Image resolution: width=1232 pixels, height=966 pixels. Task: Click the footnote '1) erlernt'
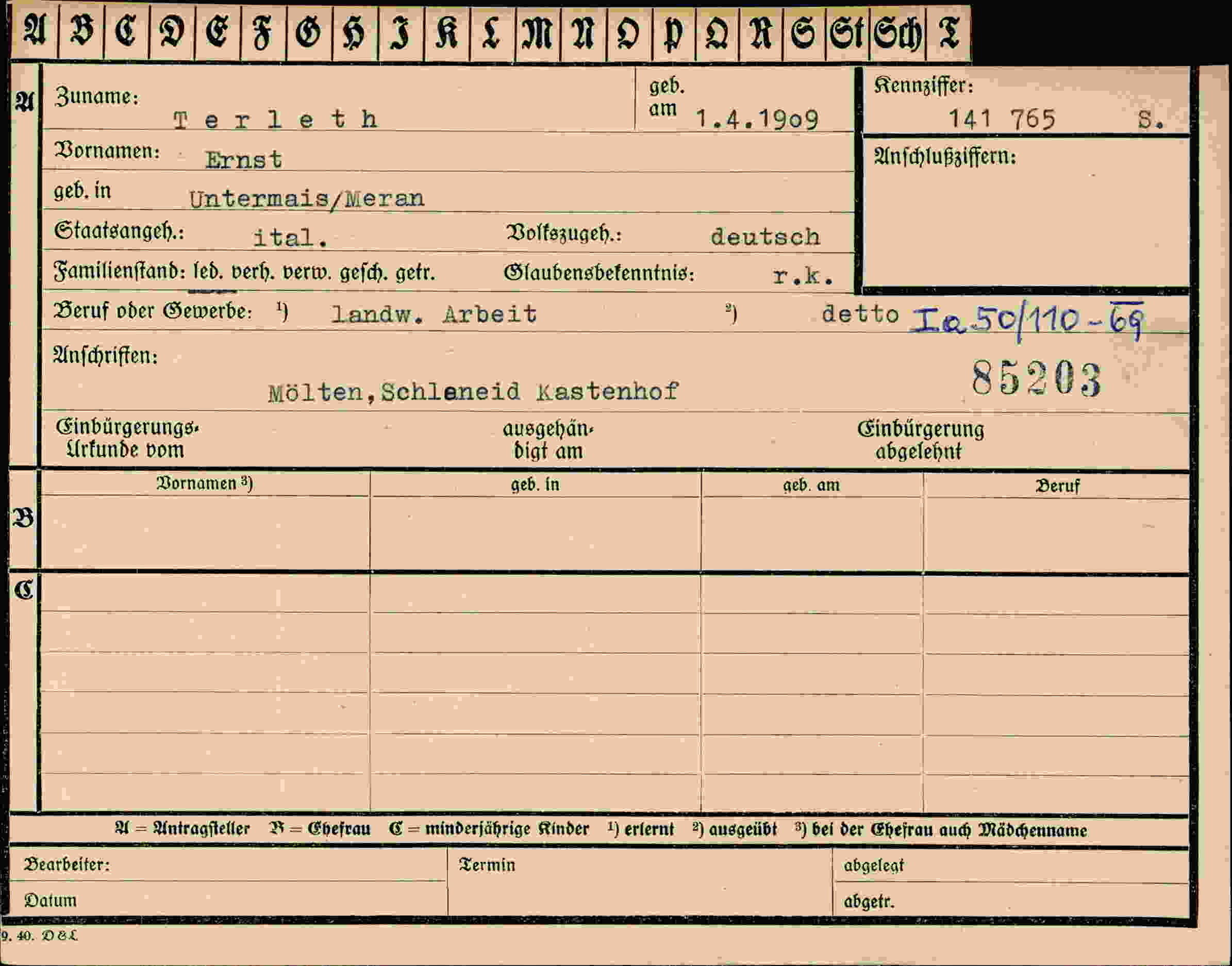coord(641,830)
